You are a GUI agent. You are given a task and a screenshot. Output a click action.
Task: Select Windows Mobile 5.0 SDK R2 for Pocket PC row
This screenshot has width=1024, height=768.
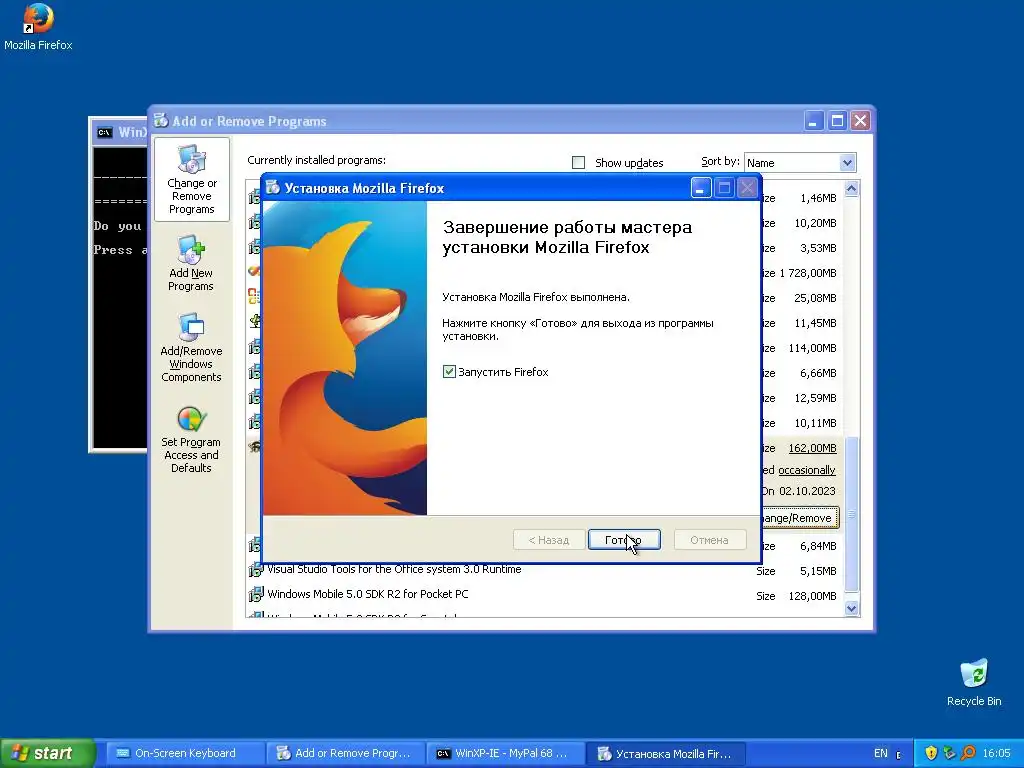click(x=544, y=595)
